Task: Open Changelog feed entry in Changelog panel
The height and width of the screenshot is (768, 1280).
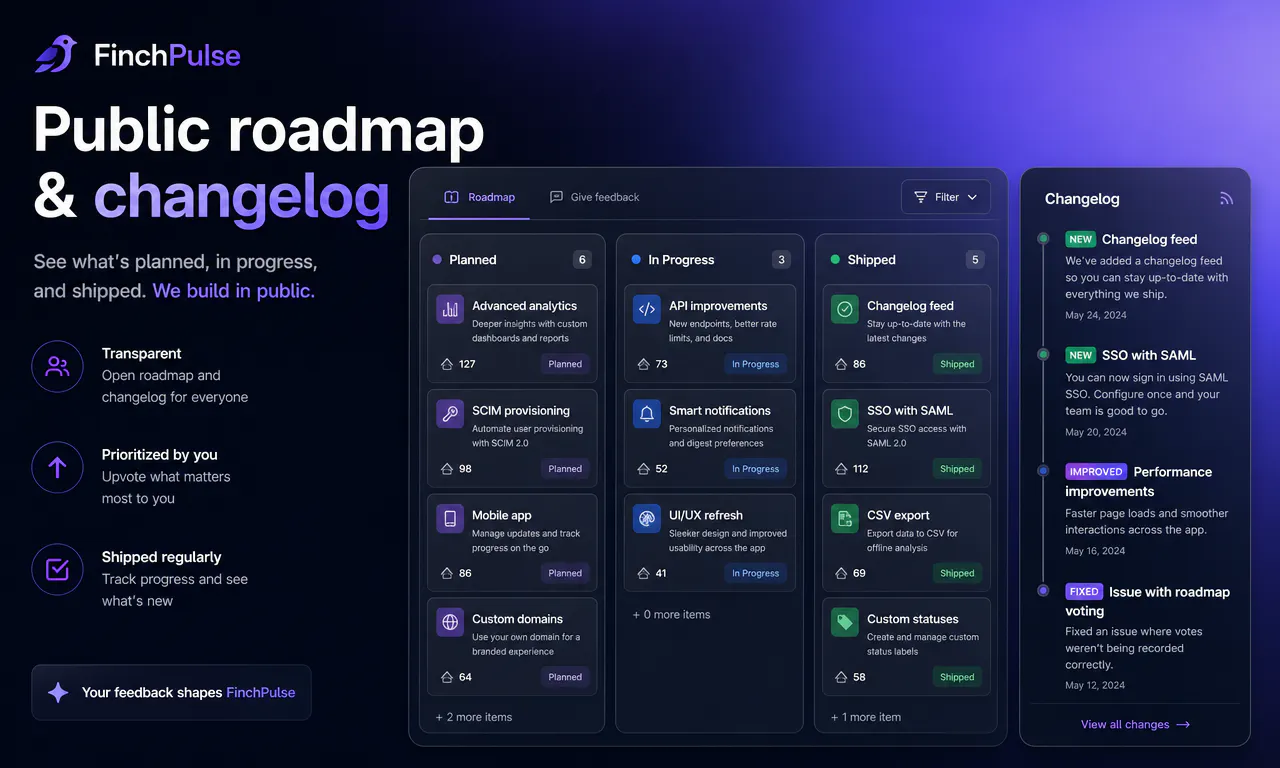Action: click(1149, 239)
